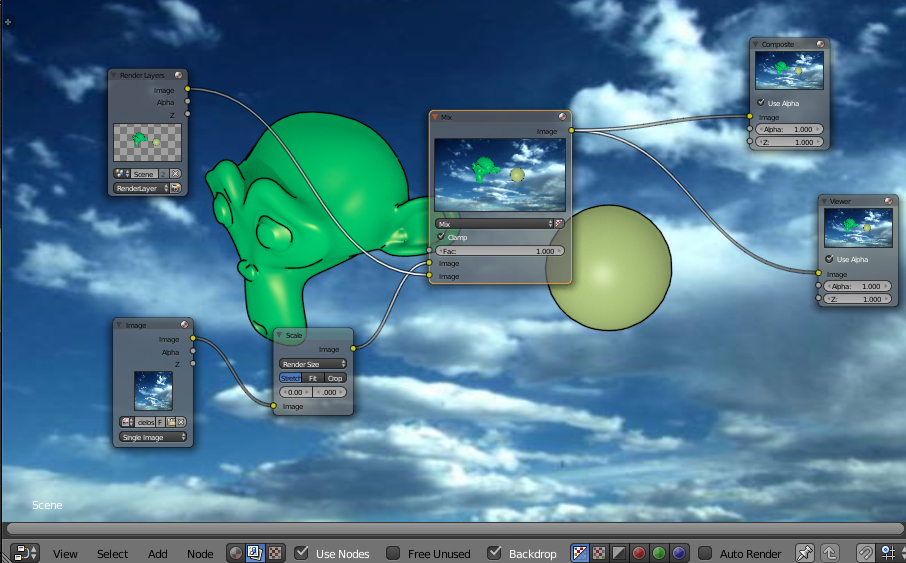
Task: Collapse the Mix node
Action: (x=435, y=117)
